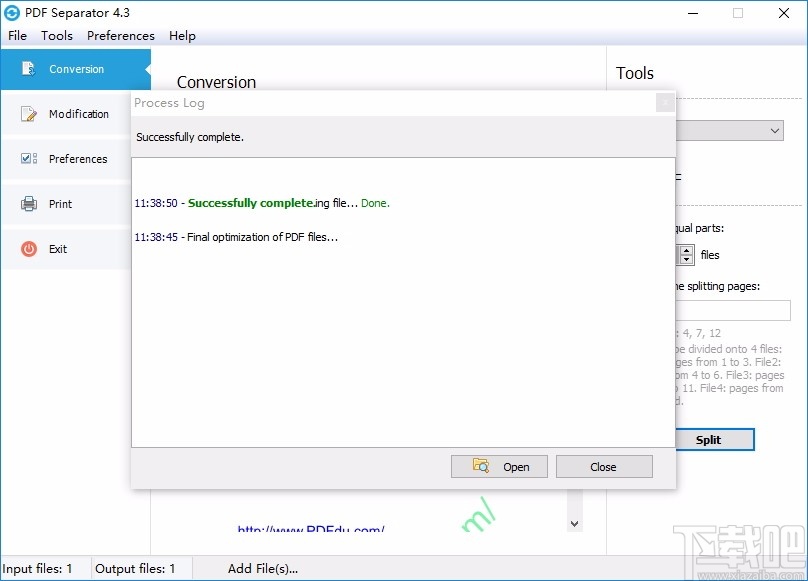This screenshot has height=581, width=808.
Task: Open the Help menu
Action: coord(182,35)
